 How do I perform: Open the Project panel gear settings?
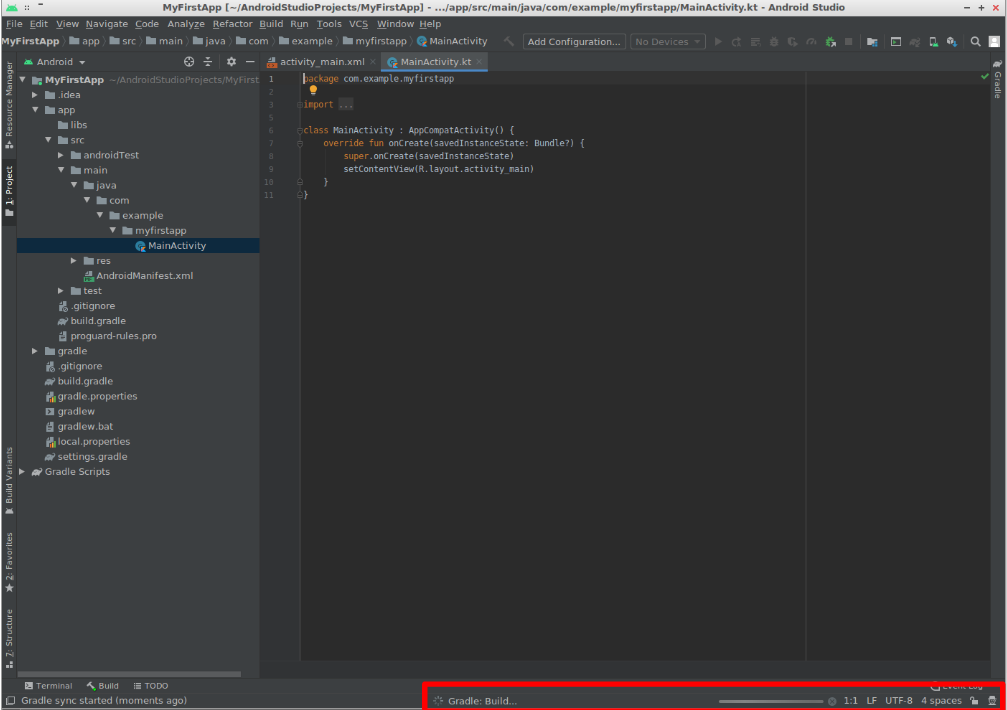coord(231,62)
